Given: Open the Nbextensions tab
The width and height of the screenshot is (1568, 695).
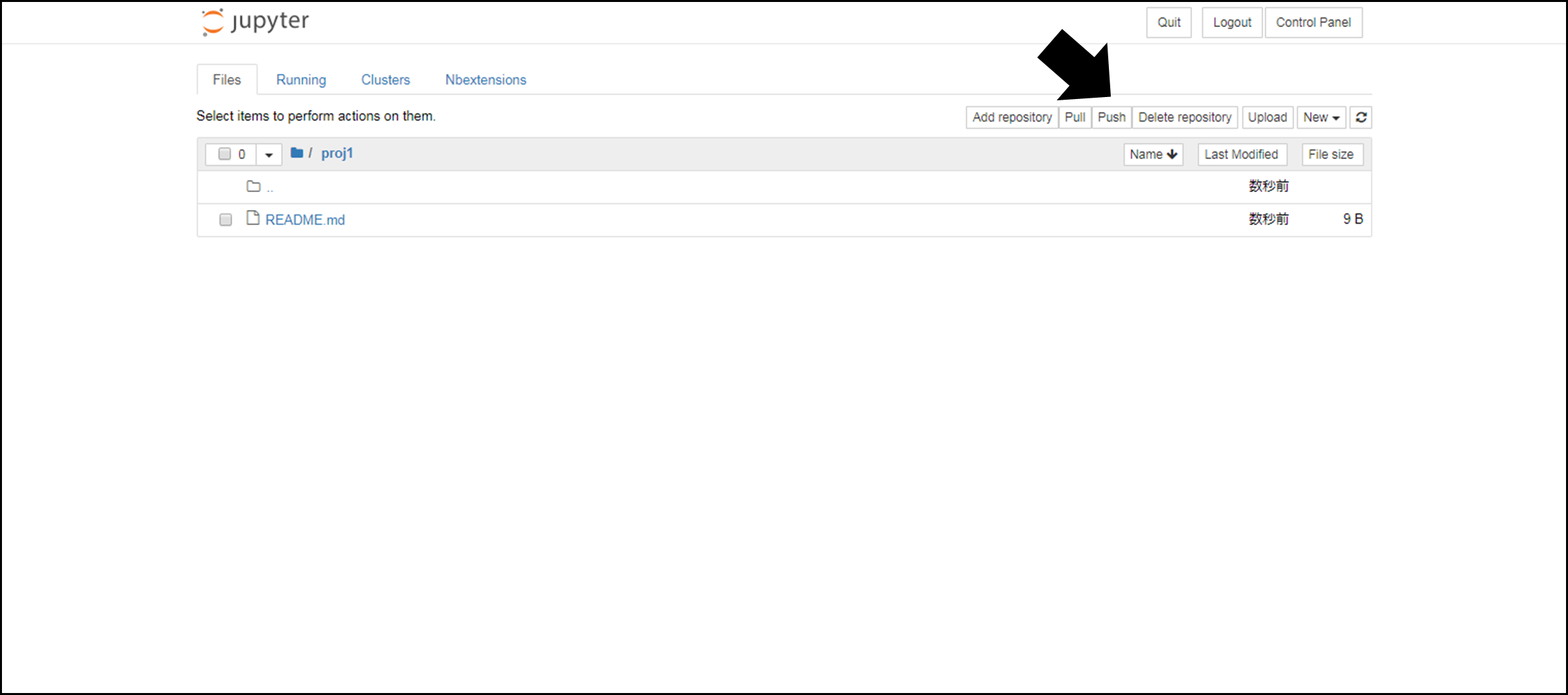Looking at the screenshot, I should click(486, 80).
